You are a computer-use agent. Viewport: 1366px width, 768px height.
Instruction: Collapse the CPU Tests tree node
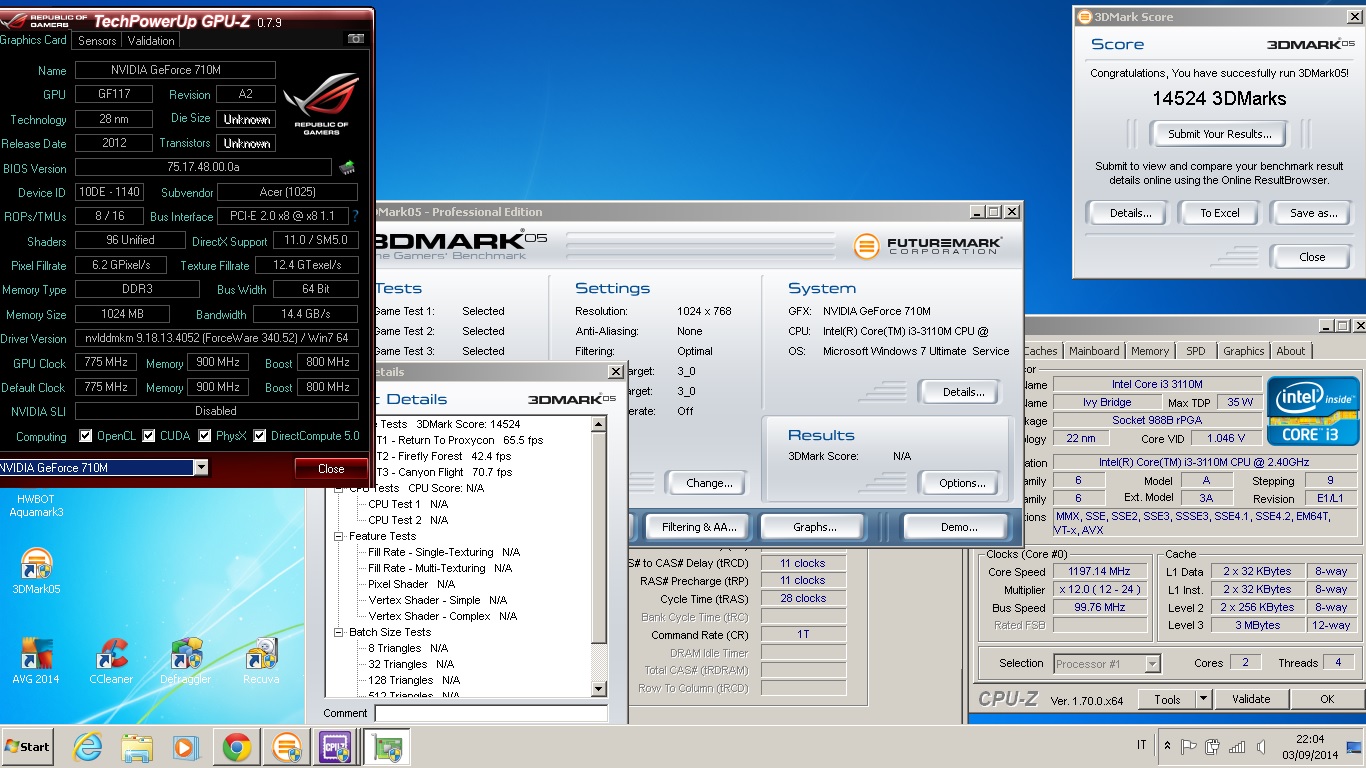point(338,488)
